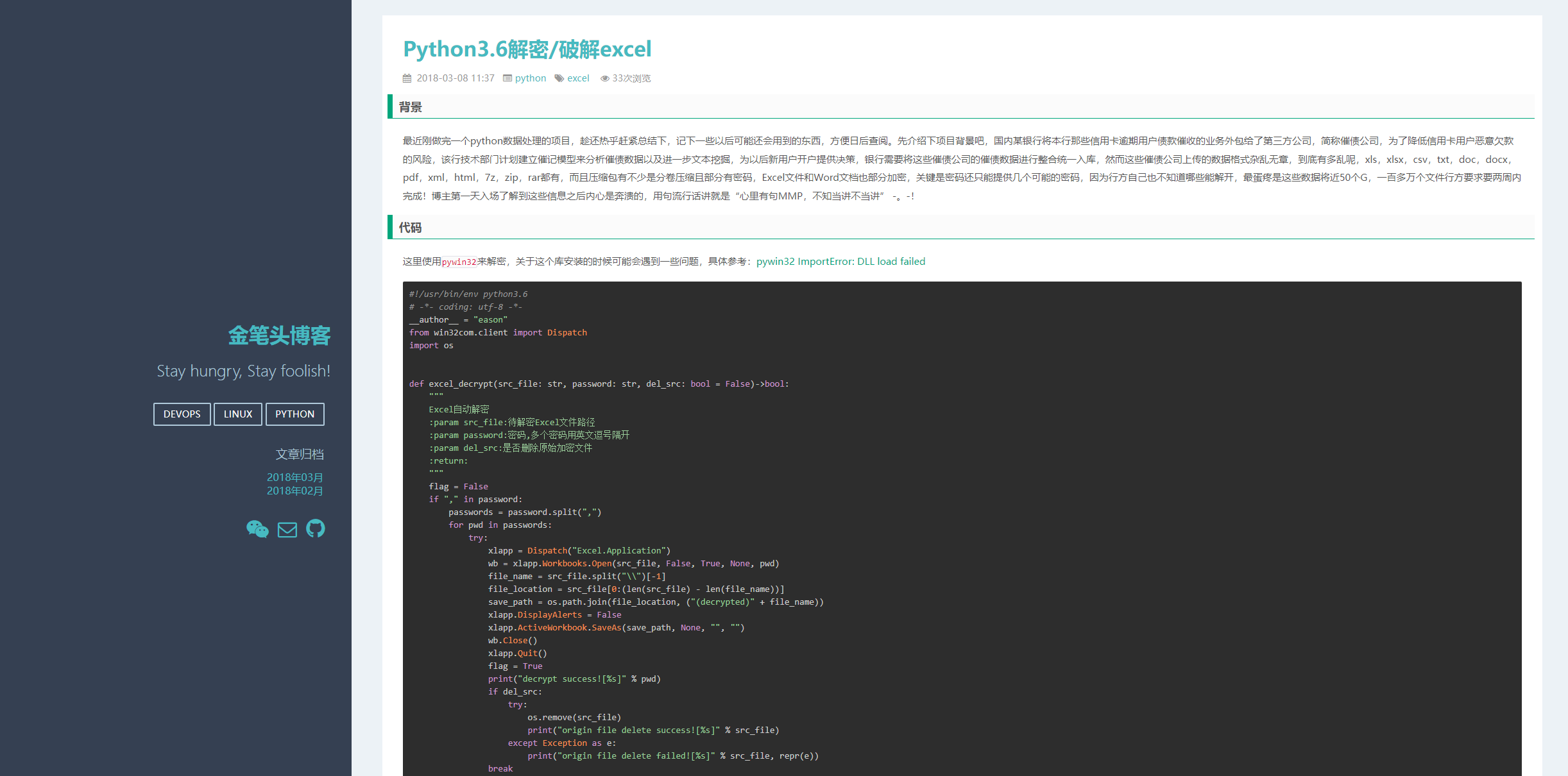Click the 金笔头博客 blog title
Image resolution: width=1568 pixels, height=776 pixels.
click(279, 335)
